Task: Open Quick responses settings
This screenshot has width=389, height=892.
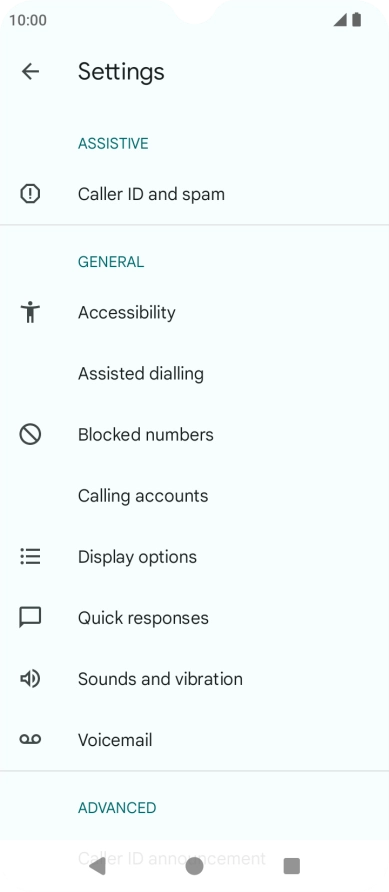Action: (x=194, y=618)
